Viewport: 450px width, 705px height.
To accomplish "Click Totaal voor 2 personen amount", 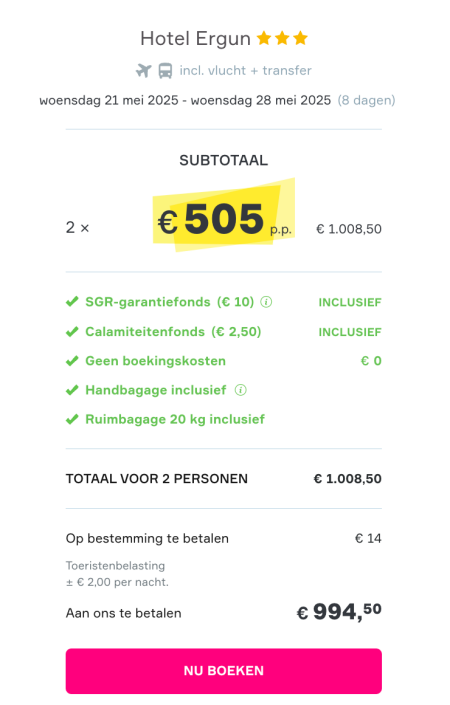I will tap(348, 479).
